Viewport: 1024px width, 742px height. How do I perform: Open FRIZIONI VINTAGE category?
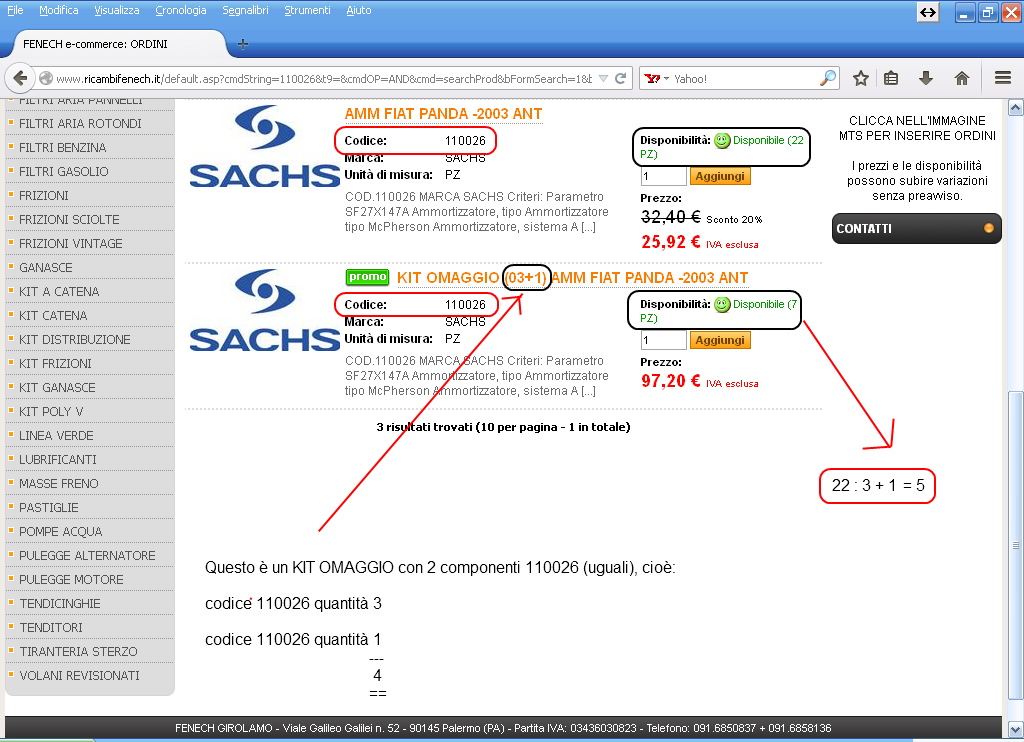click(71, 244)
